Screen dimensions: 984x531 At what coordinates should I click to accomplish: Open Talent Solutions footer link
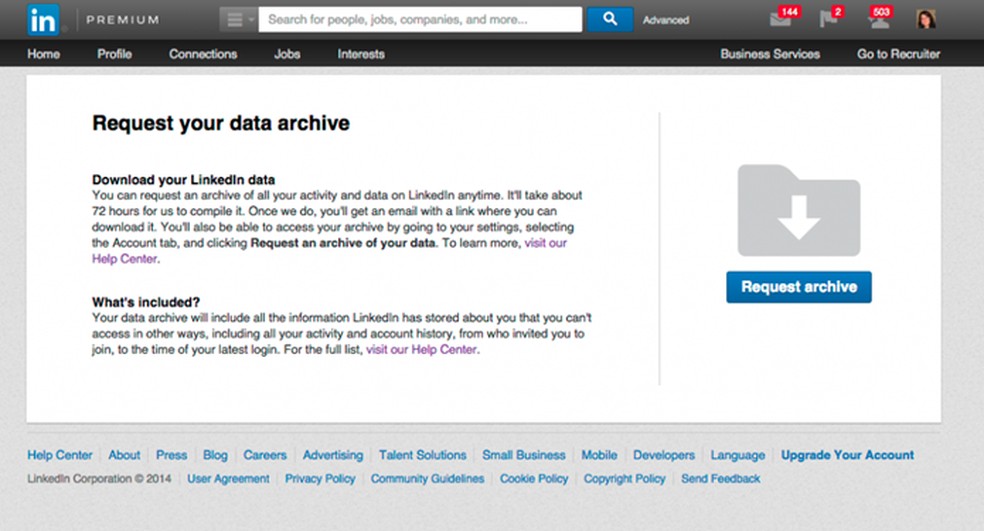click(x=422, y=455)
